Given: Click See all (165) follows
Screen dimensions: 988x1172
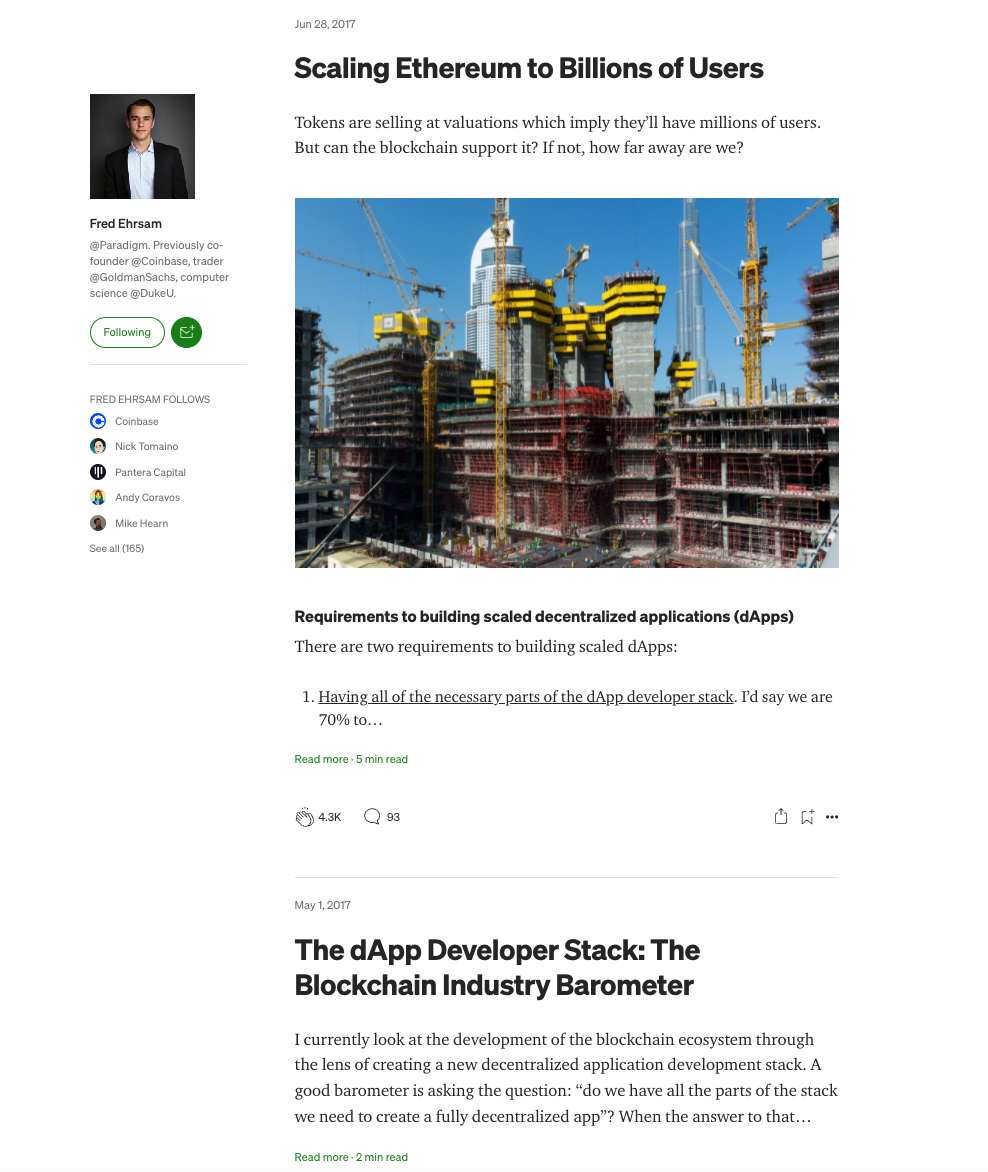Looking at the screenshot, I should (117, 548).
